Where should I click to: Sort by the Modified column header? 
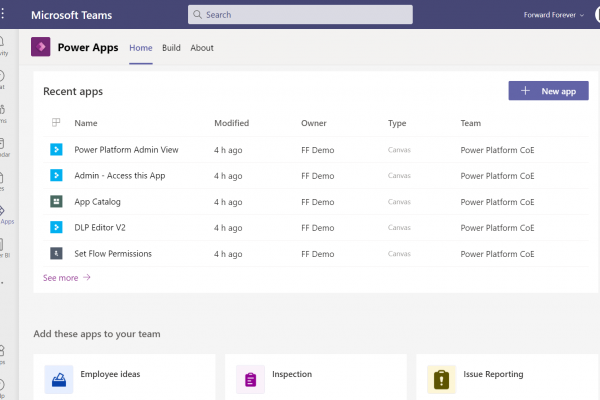232,123
